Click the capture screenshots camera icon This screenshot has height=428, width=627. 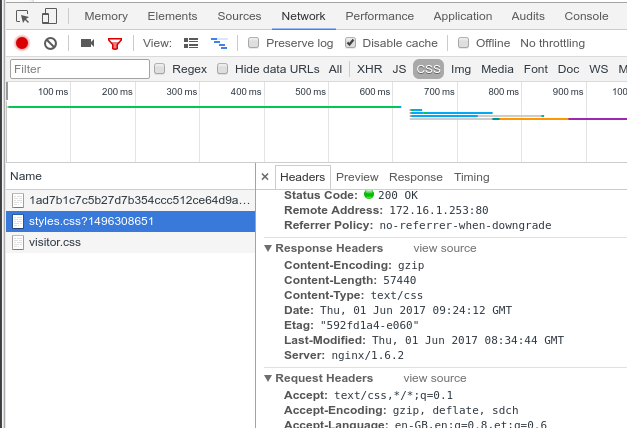(87, 43)
